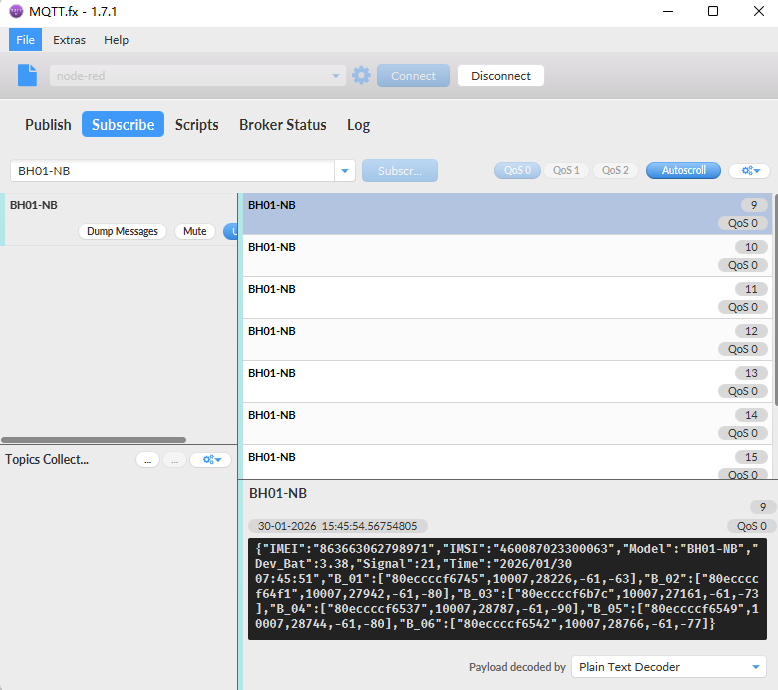Click the JSON payload text area
The image size is (778, 690).
[507, 589]
